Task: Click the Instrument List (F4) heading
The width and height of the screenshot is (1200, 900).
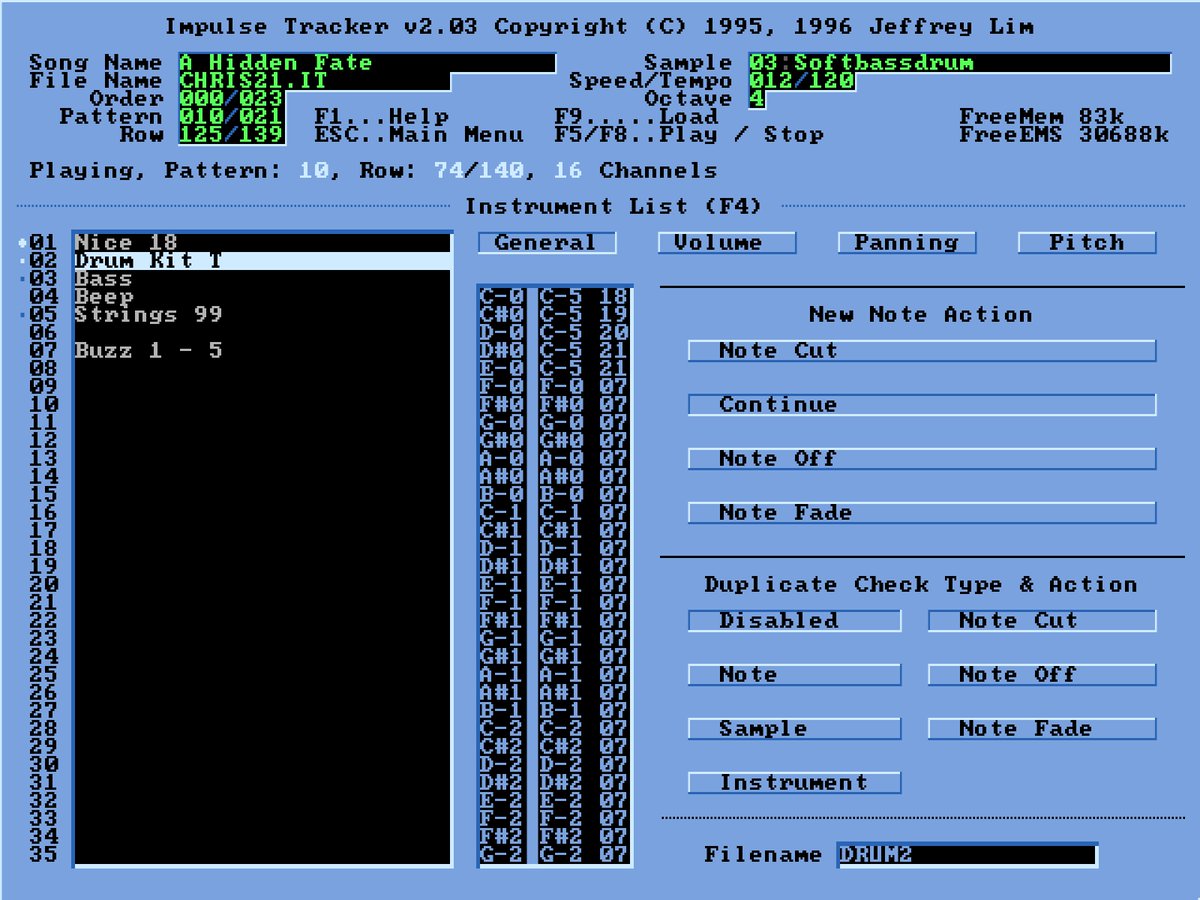Action: [613, 207]
